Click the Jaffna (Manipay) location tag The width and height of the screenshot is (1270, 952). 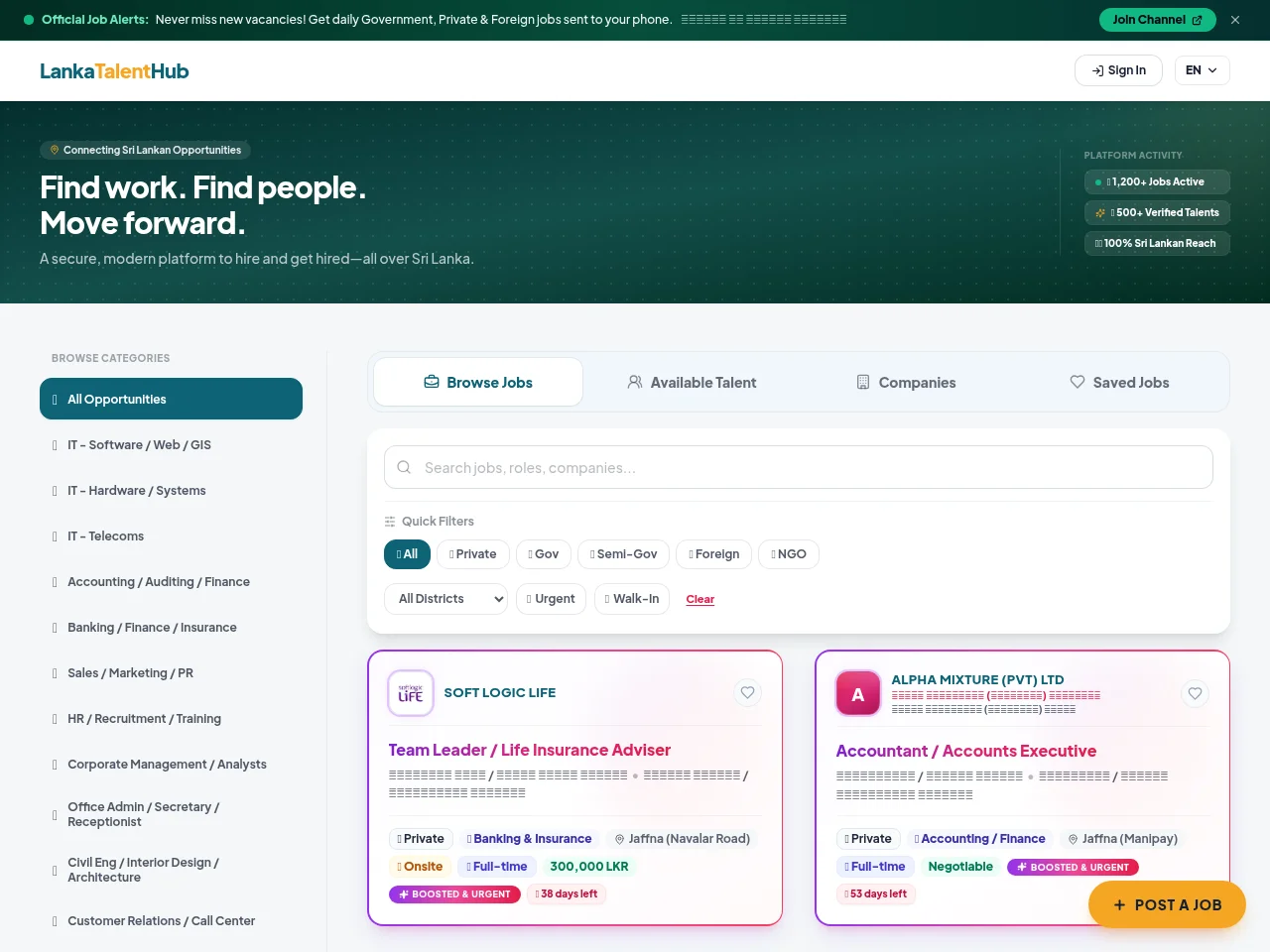point(1123,839)
